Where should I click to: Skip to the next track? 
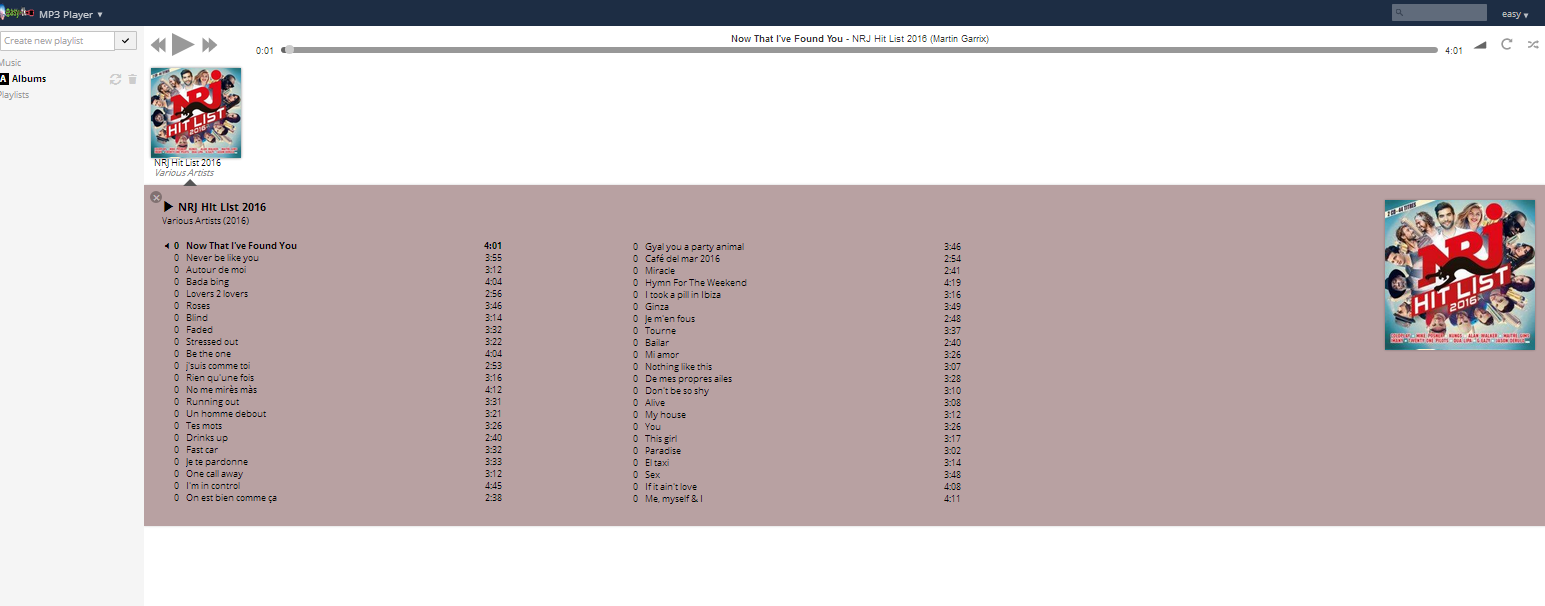pyautogui.click(x=209, y=45)
